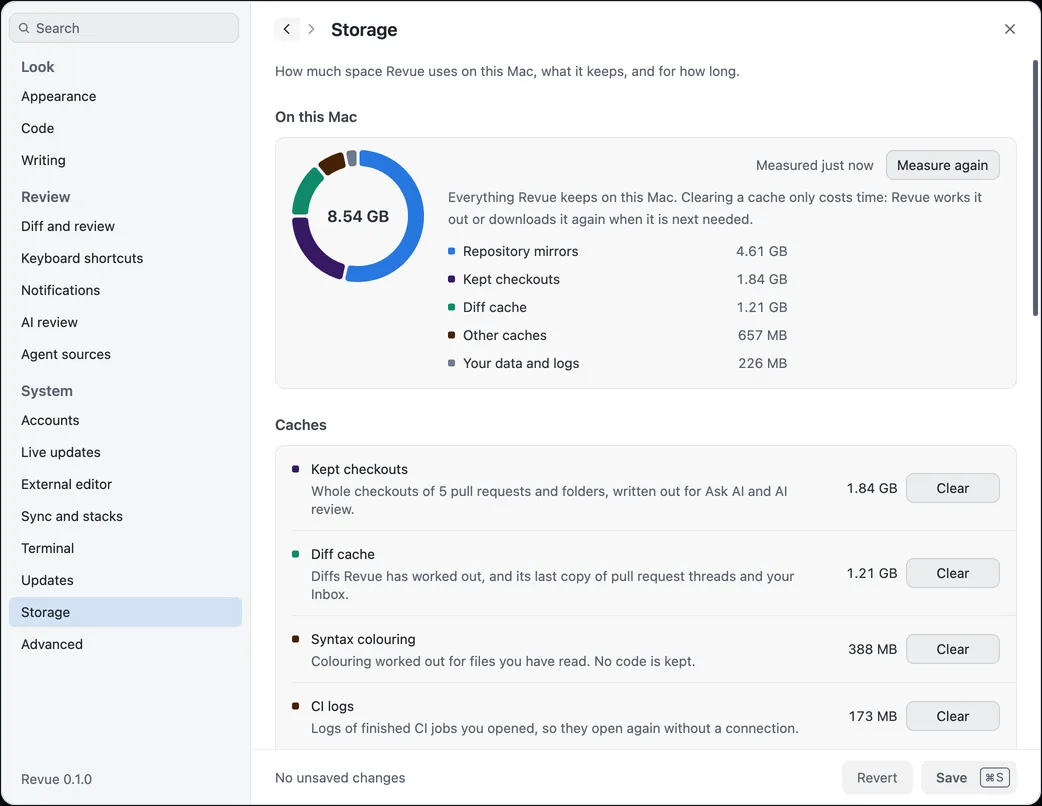Viewport: 1042px width, 806px height.
Task: Click the Measured just now text
Action: (x=814, y=165)
